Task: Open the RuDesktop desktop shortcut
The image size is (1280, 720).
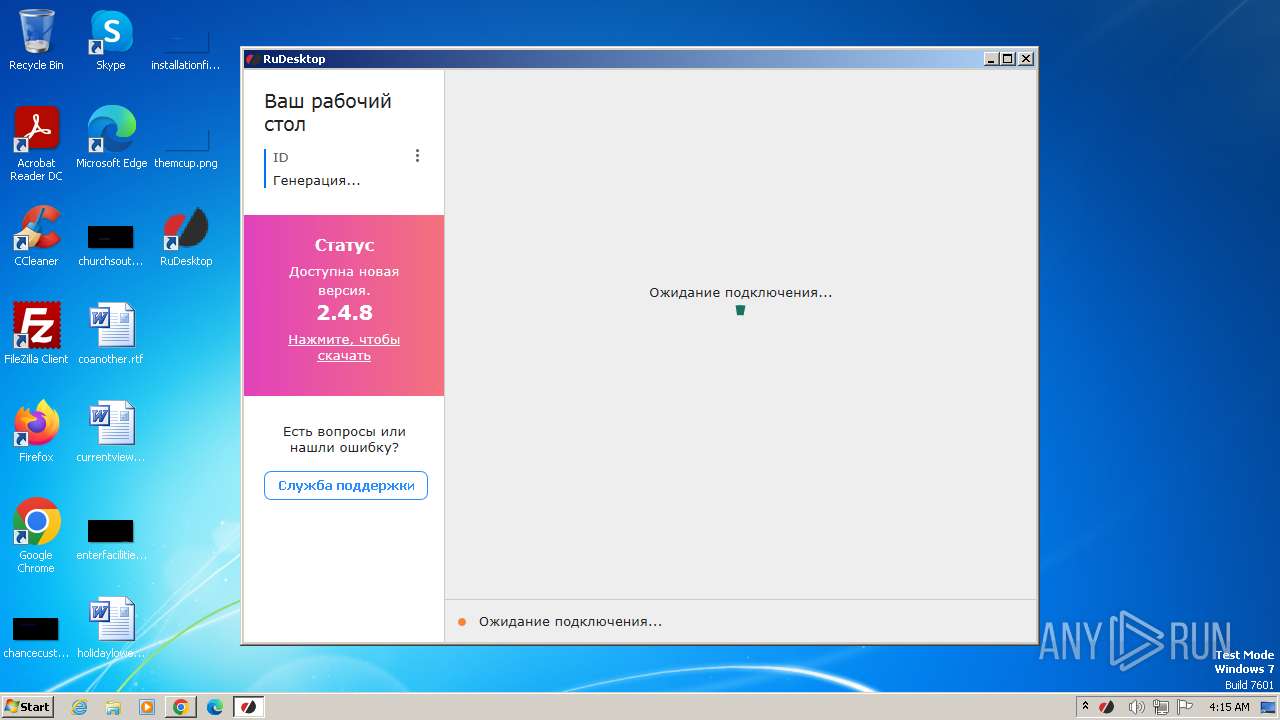Action: pos(186,236)
